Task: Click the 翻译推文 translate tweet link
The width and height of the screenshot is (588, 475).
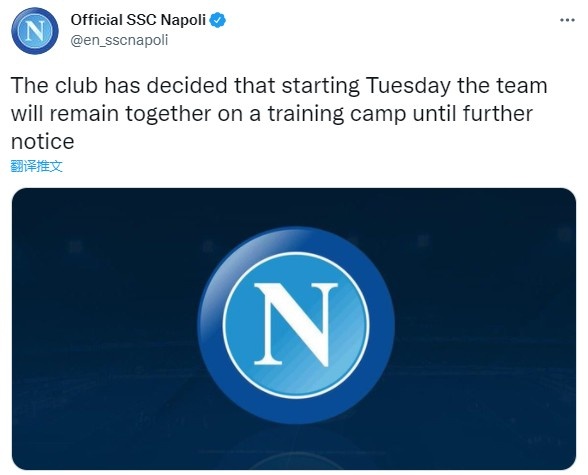Action: point(36,166)
